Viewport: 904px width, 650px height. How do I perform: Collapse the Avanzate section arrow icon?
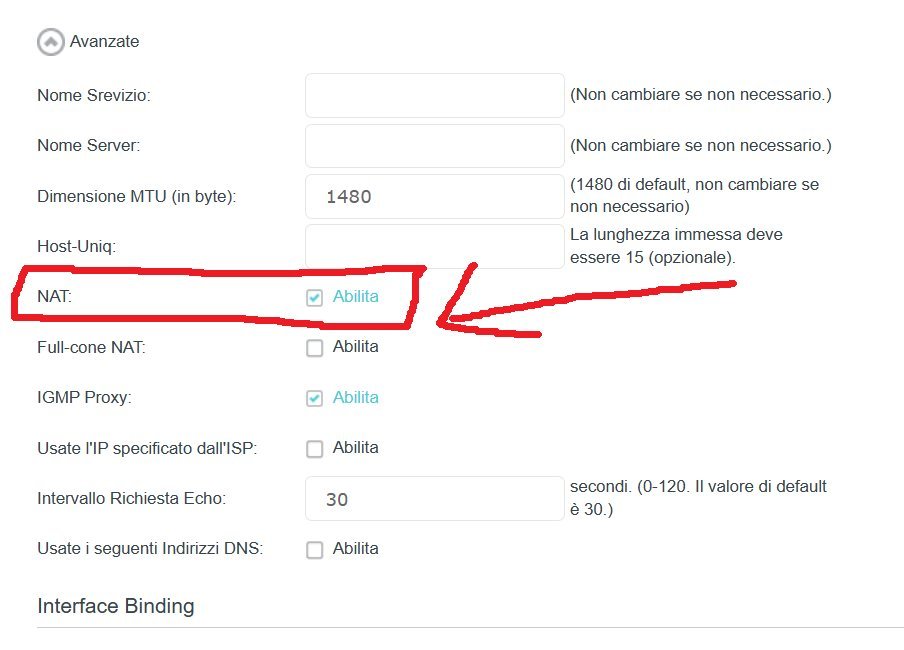pos(50,42)
